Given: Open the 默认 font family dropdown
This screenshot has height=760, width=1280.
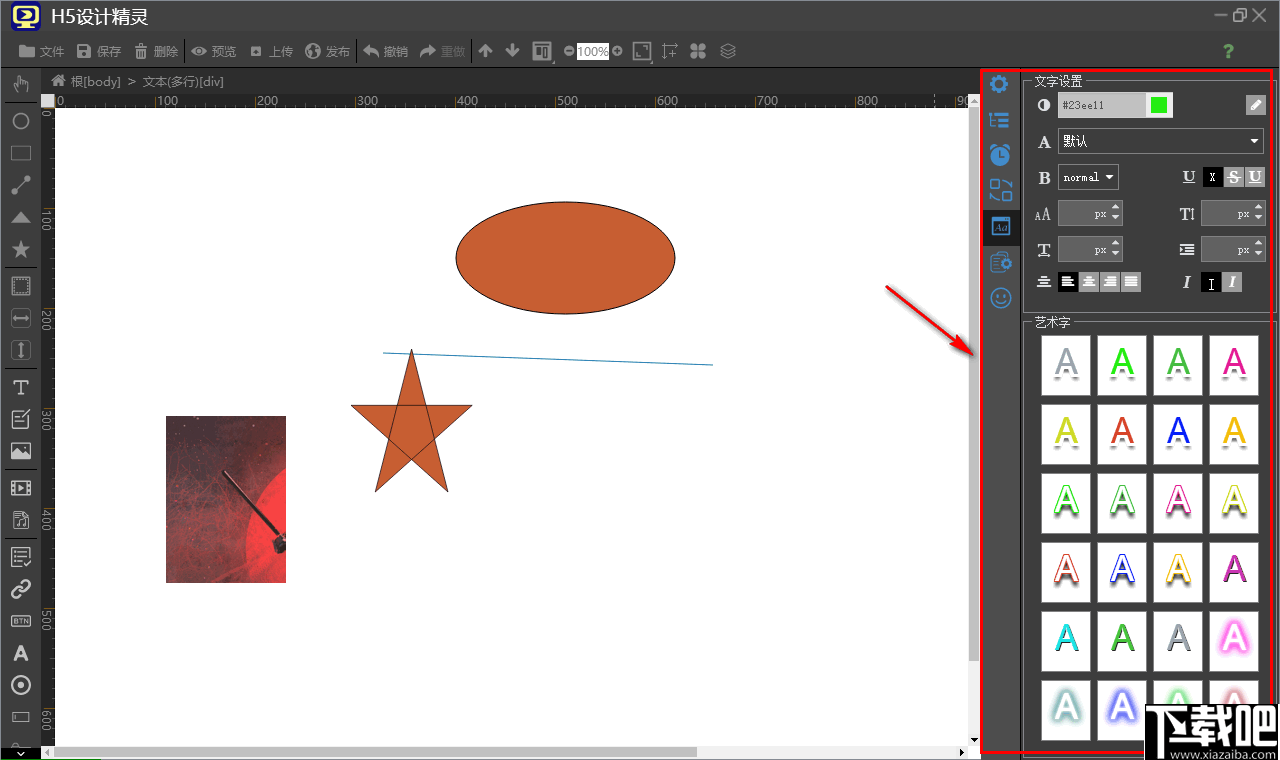Looking at the screenshot, I should [1160, 142].
